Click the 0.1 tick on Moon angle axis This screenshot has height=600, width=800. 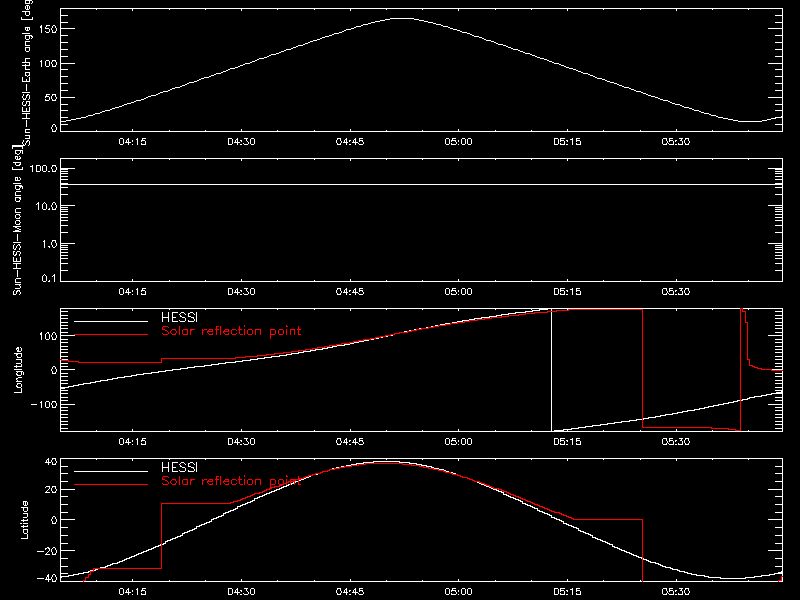49,278
